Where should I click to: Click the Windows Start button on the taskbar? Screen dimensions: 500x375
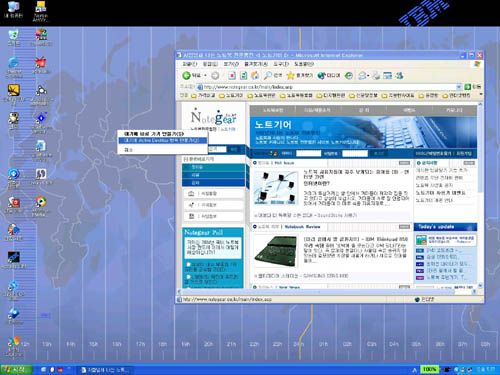(x=17, y=370)
